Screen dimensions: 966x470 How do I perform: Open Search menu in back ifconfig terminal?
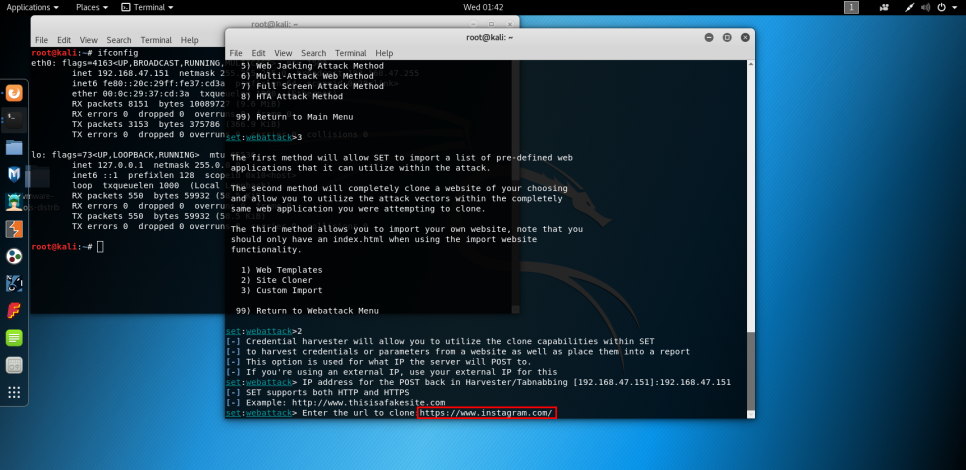pyautogui.click(x=119, y=40)
